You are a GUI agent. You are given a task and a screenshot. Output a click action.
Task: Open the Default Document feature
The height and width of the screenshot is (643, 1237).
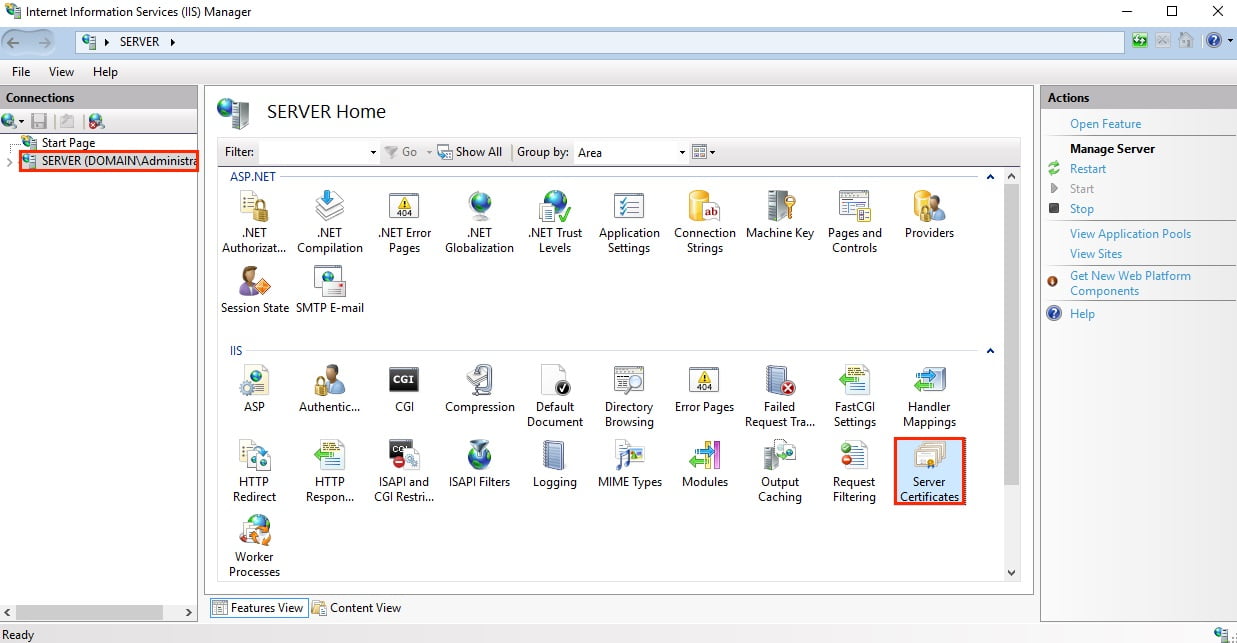(x=554, y=393)
